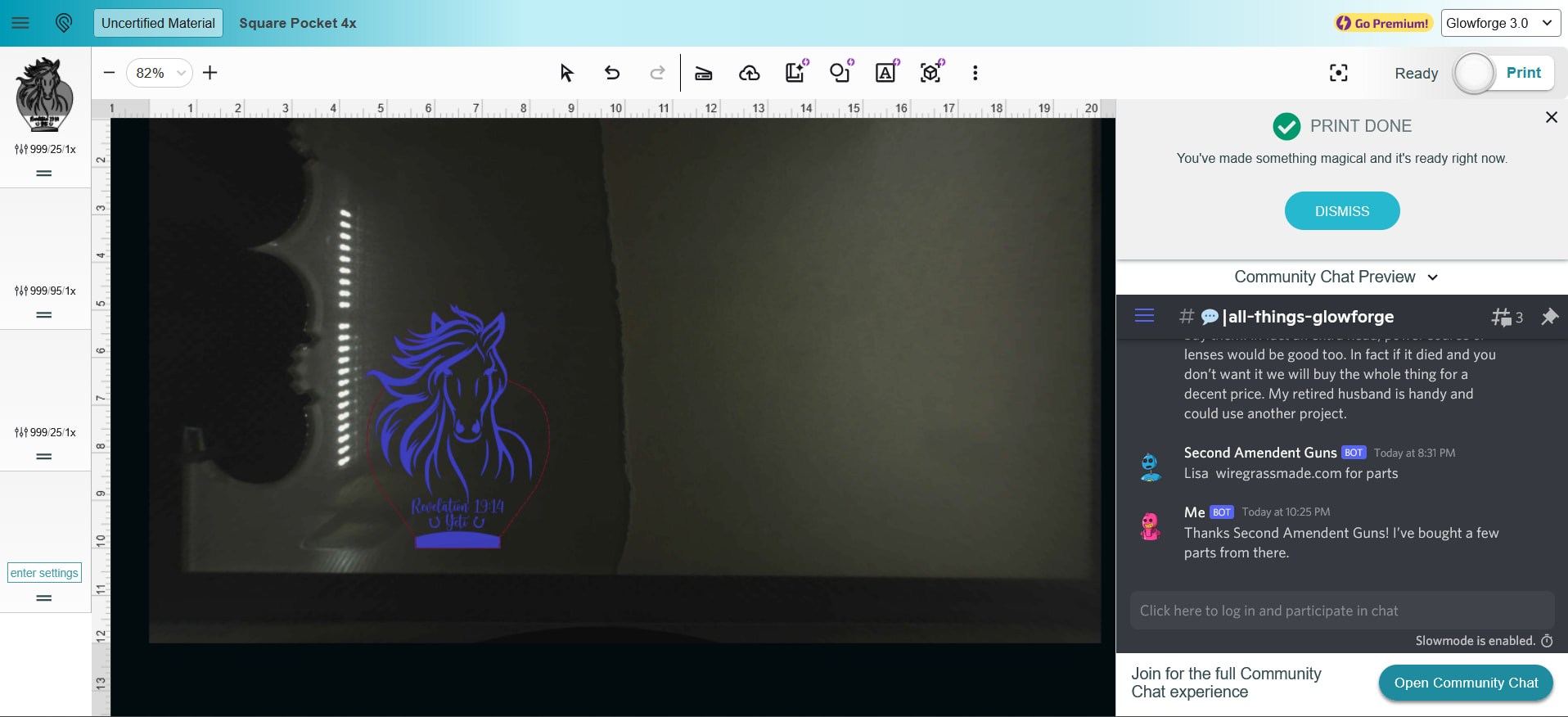The height and width of the screenshot is (717, 1568).
Task: Click the enter settings link
Action: 44,573
